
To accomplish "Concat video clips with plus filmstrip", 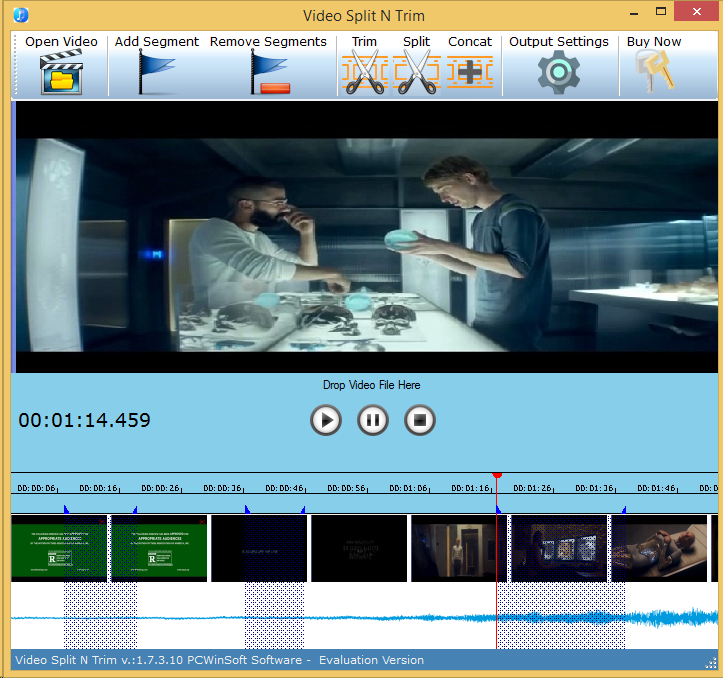I will (x=470, y=65).
